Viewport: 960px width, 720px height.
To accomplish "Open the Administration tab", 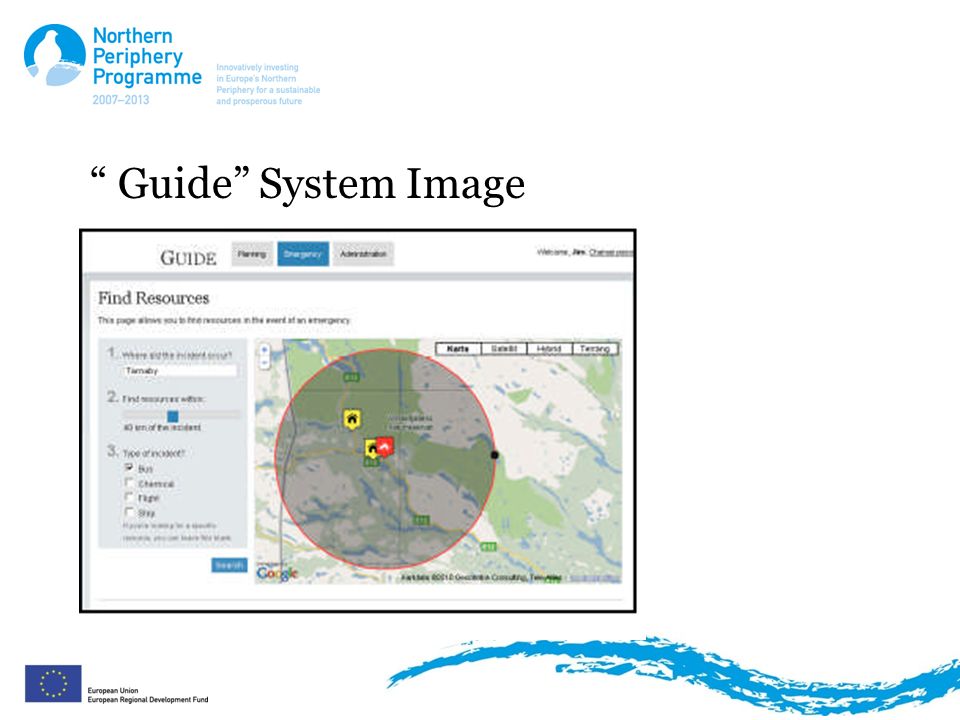I will pyautogui.click(x=364, y=253).
